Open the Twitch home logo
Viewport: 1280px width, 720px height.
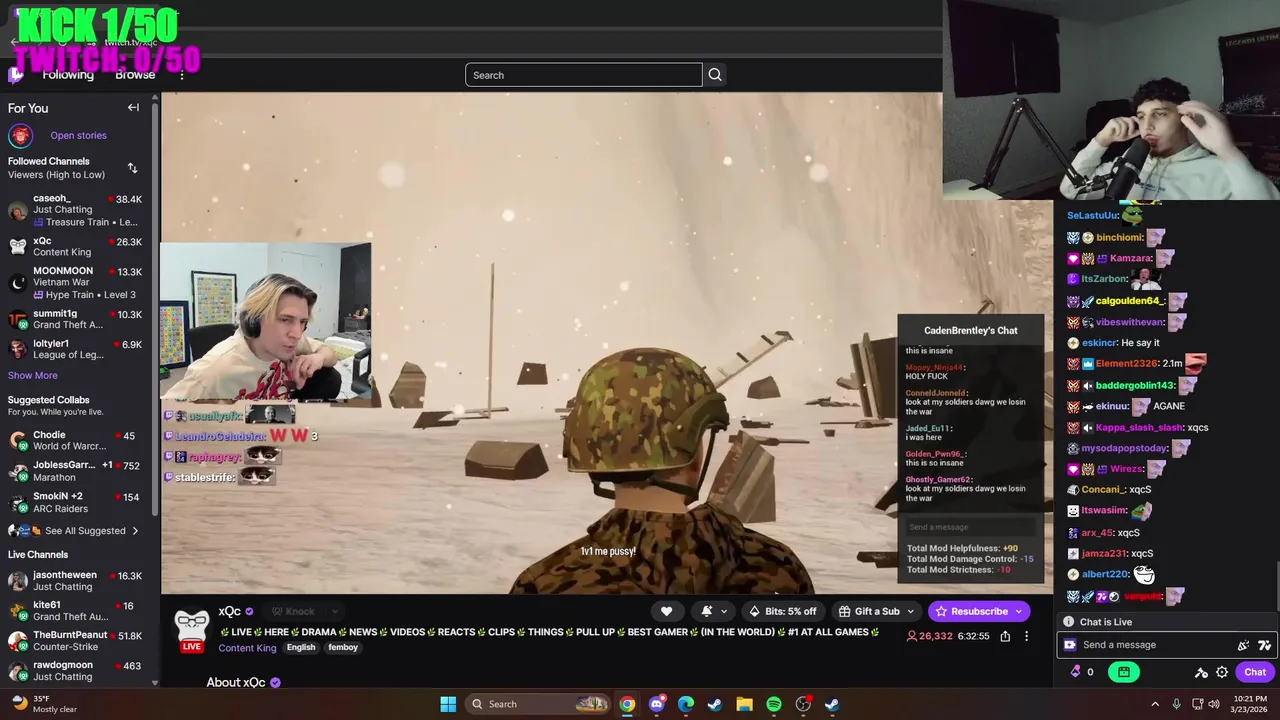pos(16,75)
